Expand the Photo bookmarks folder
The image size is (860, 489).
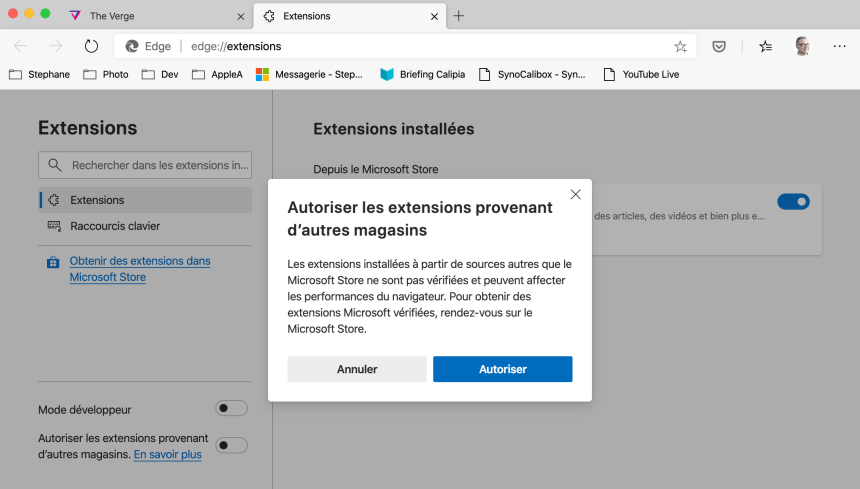106,74
